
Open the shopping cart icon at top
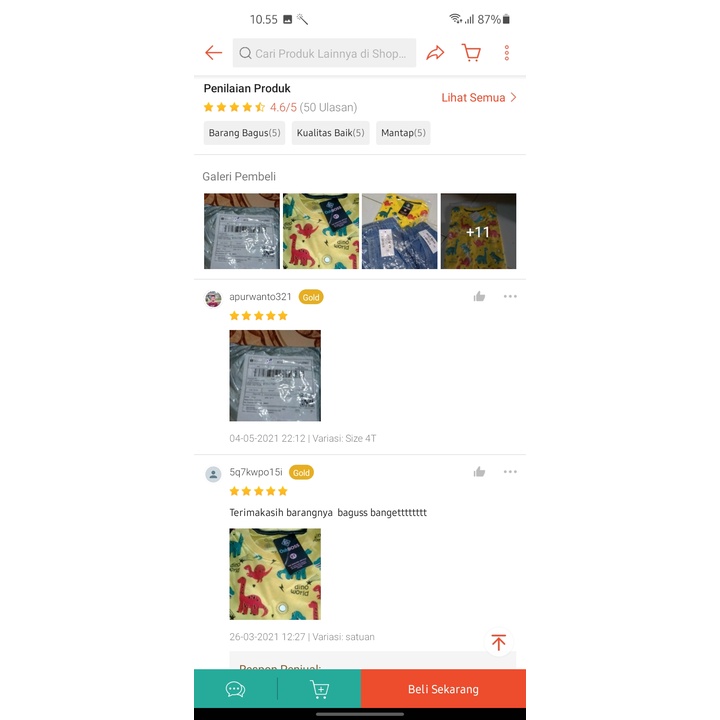tap(471, 53)
